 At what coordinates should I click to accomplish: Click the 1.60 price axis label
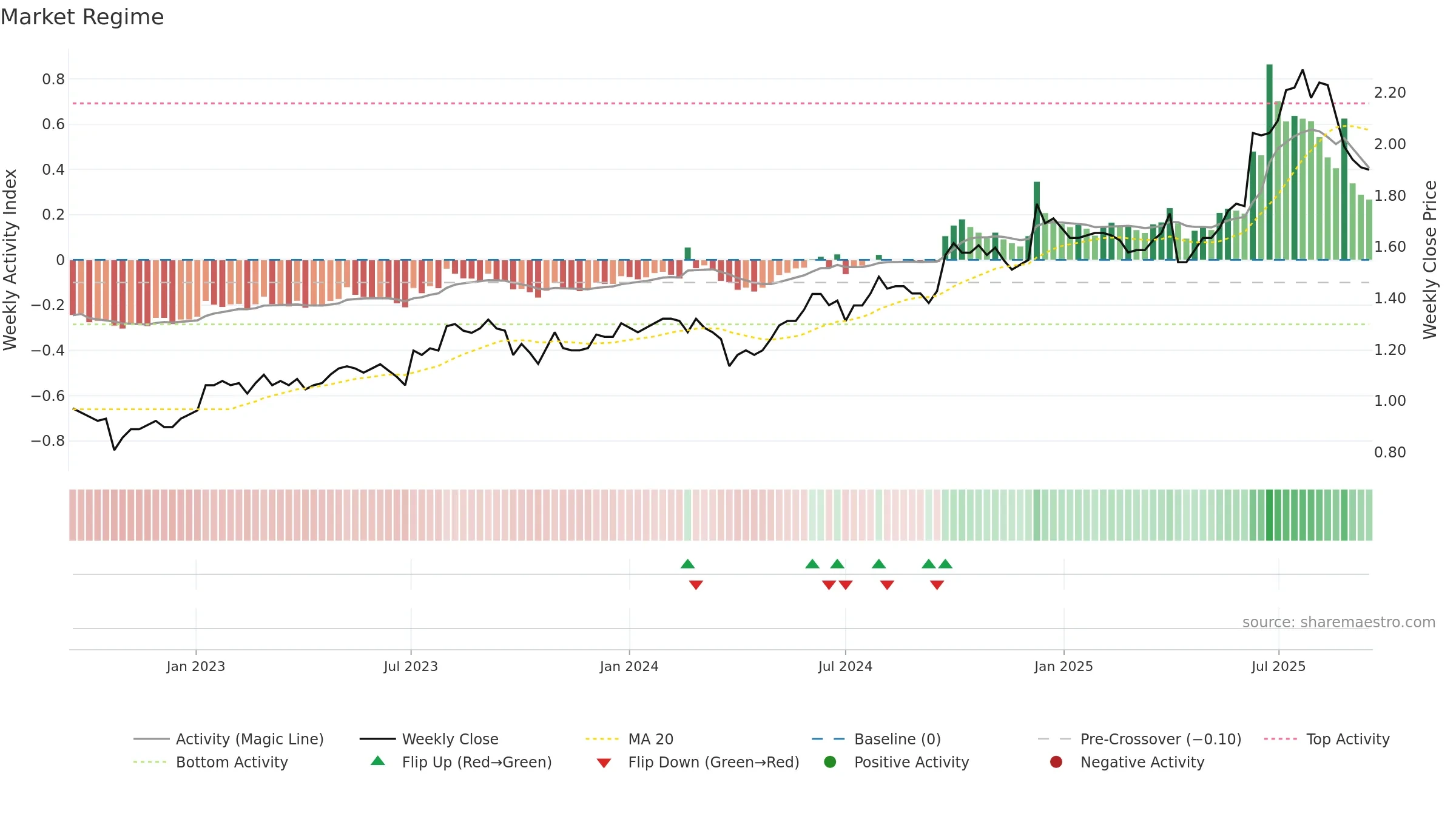(1390, 246)
